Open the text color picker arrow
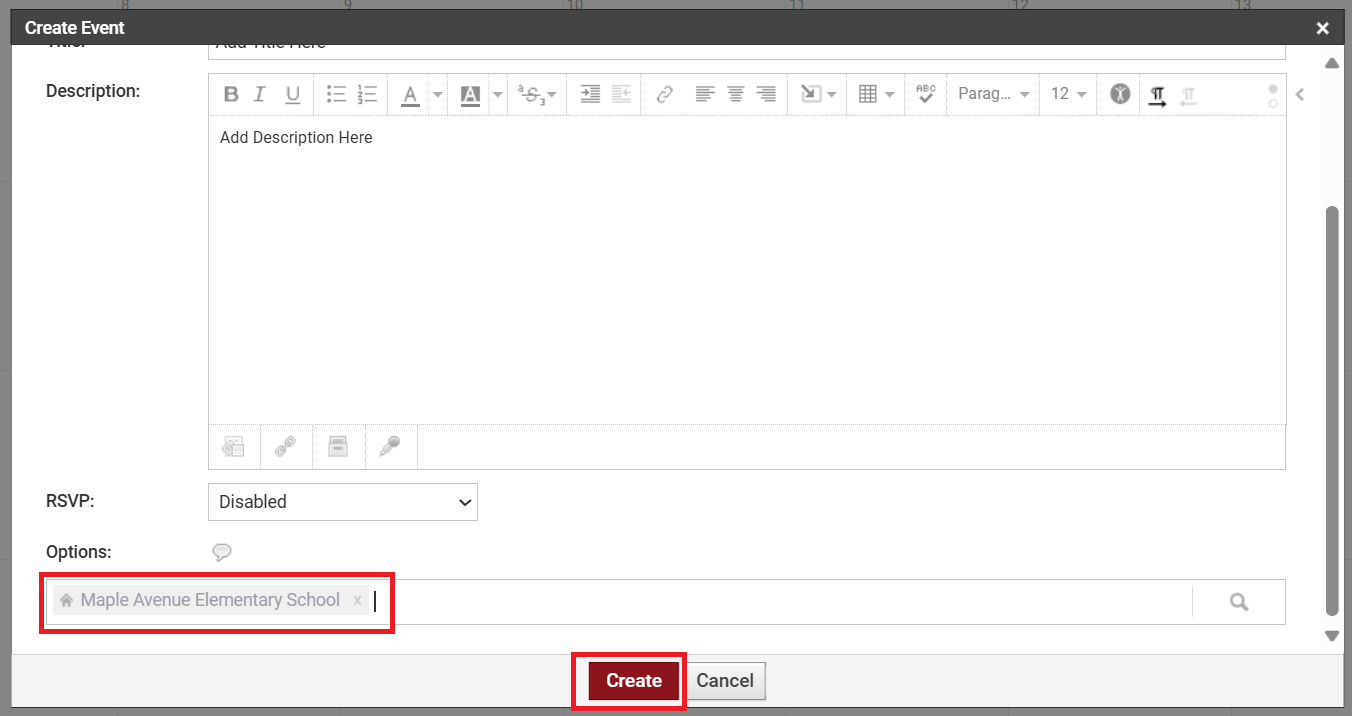The image size is (1352, 716). click(x=438, y=94)
